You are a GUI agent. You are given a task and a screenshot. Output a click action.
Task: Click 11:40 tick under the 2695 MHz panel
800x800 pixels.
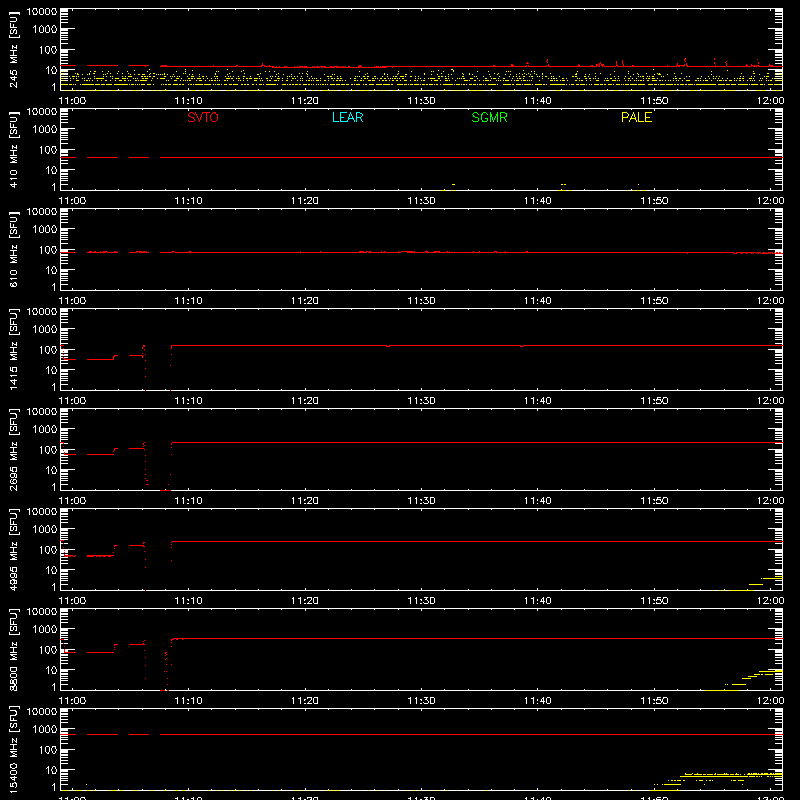[x=538, y=501]
